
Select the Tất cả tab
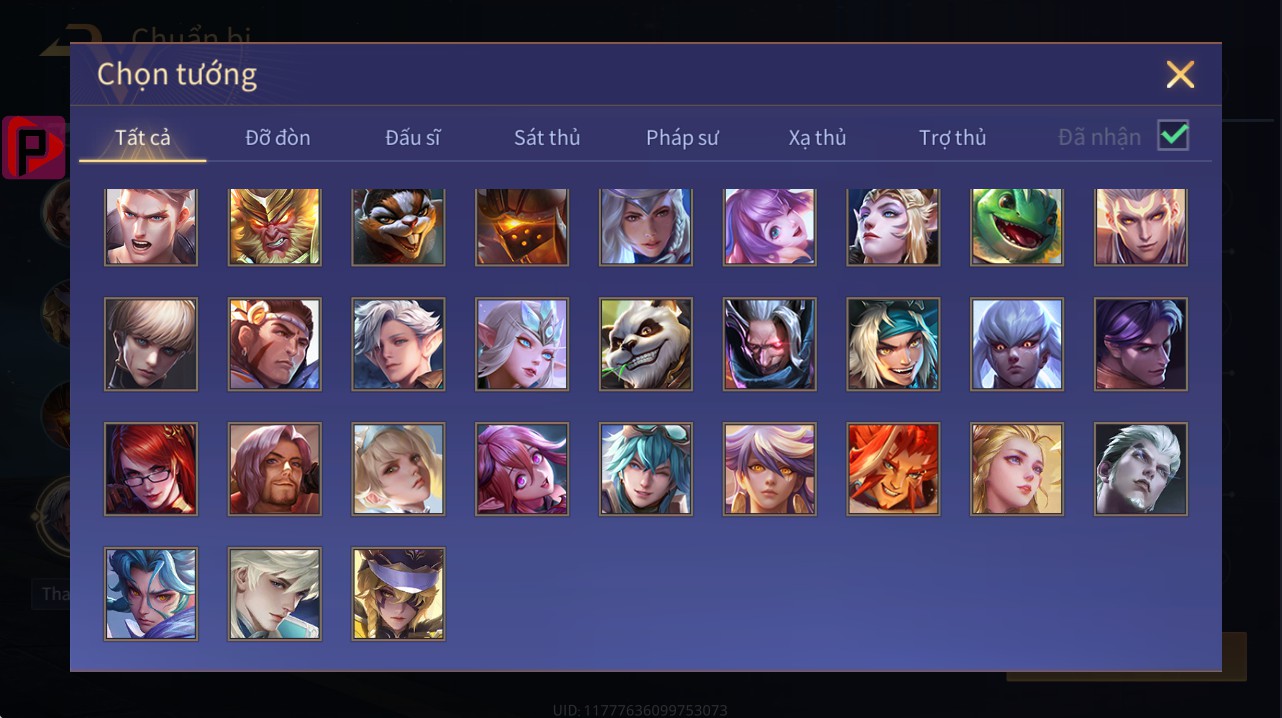pos(143,138)
